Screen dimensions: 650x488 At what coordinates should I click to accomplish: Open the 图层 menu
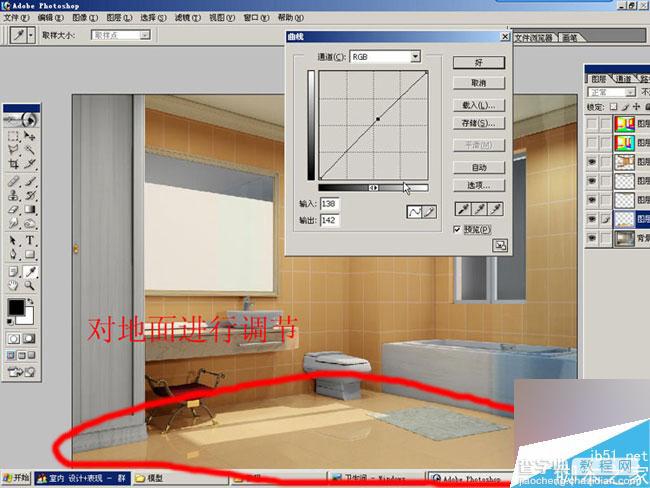pos(119,18)
